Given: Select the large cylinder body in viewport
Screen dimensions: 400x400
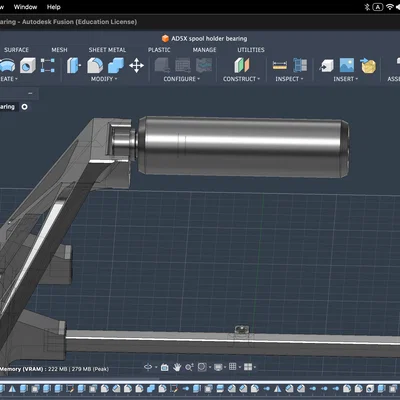Looking at the screenshot, I should click(x=243, y=147).
